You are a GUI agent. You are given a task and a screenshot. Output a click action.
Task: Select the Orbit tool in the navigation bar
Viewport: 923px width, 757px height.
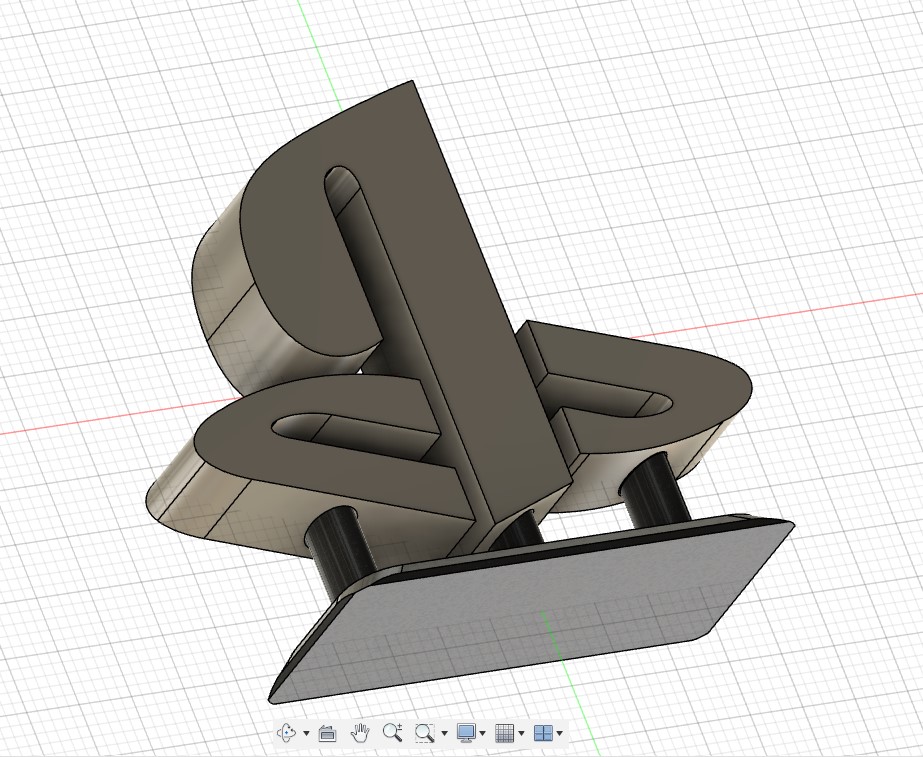pos(287,732)
